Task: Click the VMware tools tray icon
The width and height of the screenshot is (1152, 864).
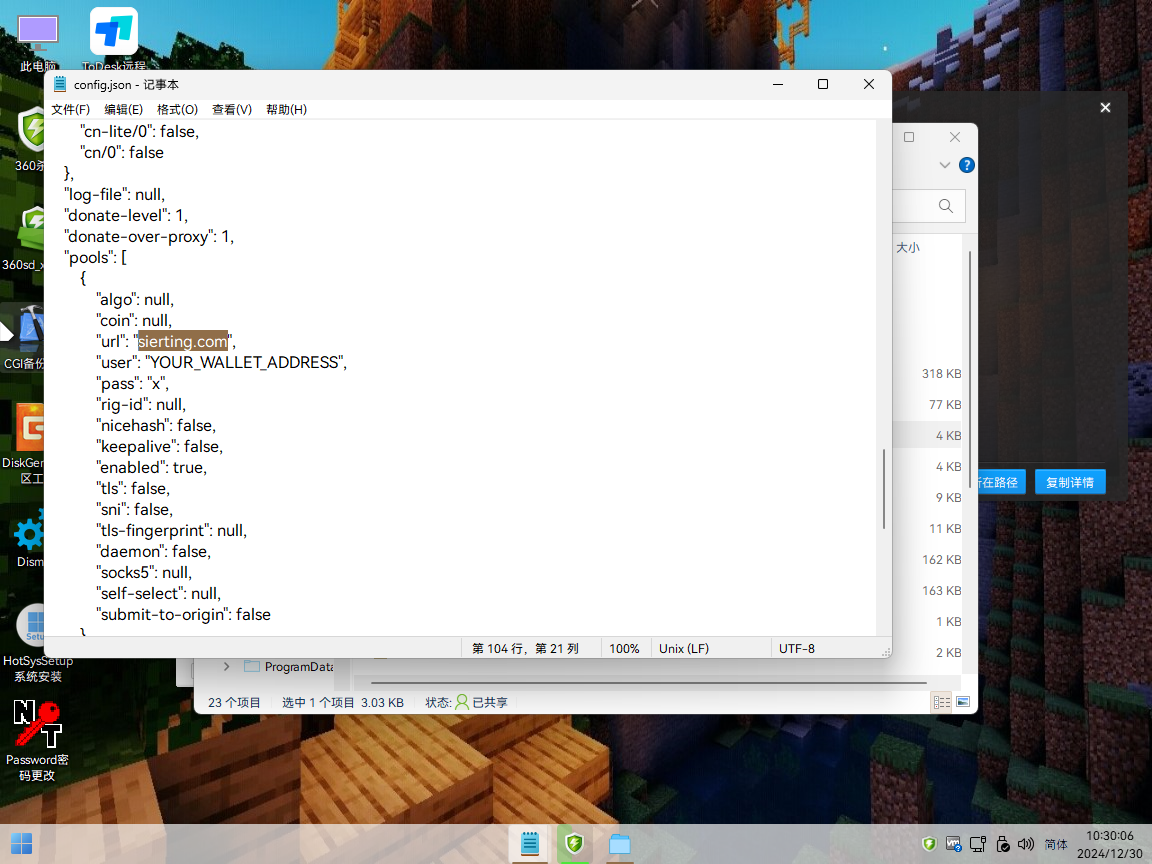Action: pos(954,844)
